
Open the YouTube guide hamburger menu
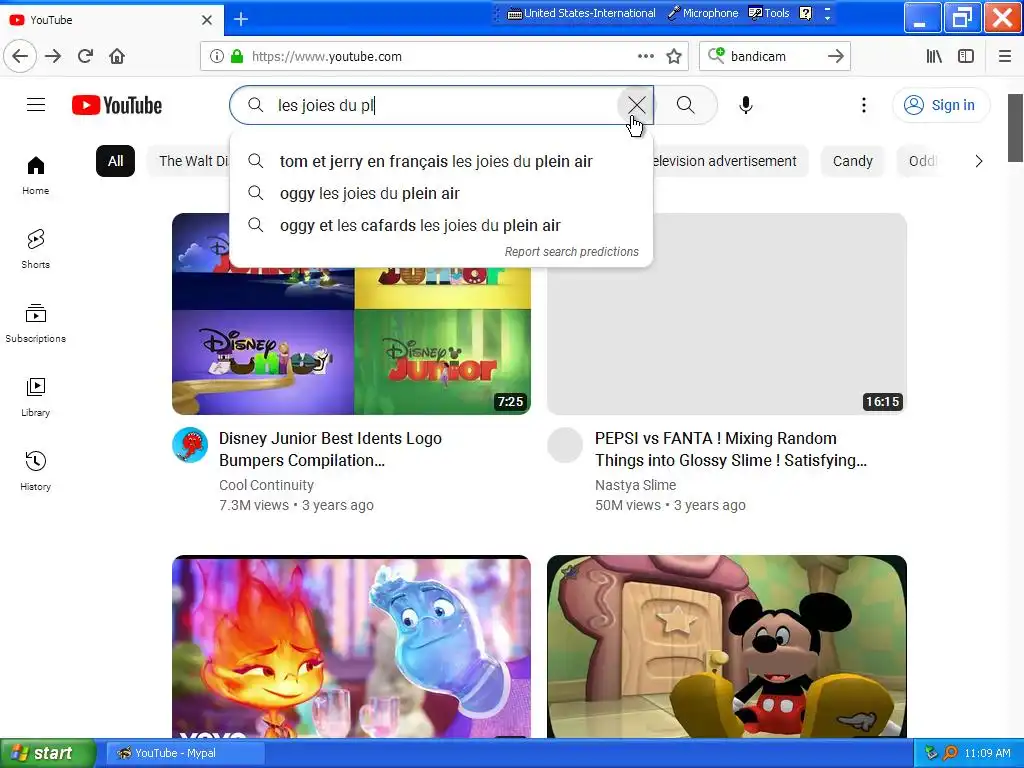(36, 105)
